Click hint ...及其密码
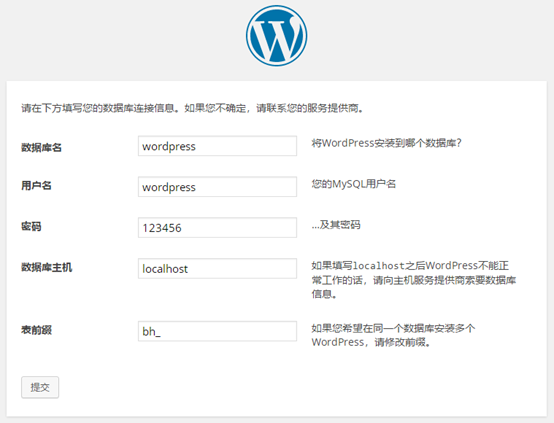Screen dimensions: 554x423 336,225
